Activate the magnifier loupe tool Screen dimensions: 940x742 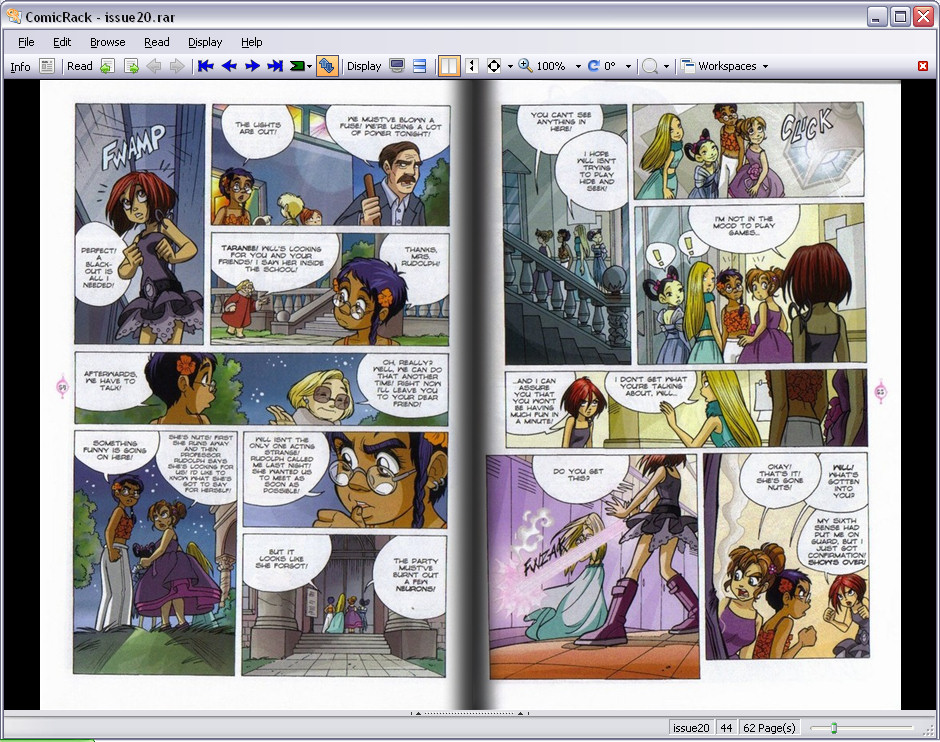(650, 66)
